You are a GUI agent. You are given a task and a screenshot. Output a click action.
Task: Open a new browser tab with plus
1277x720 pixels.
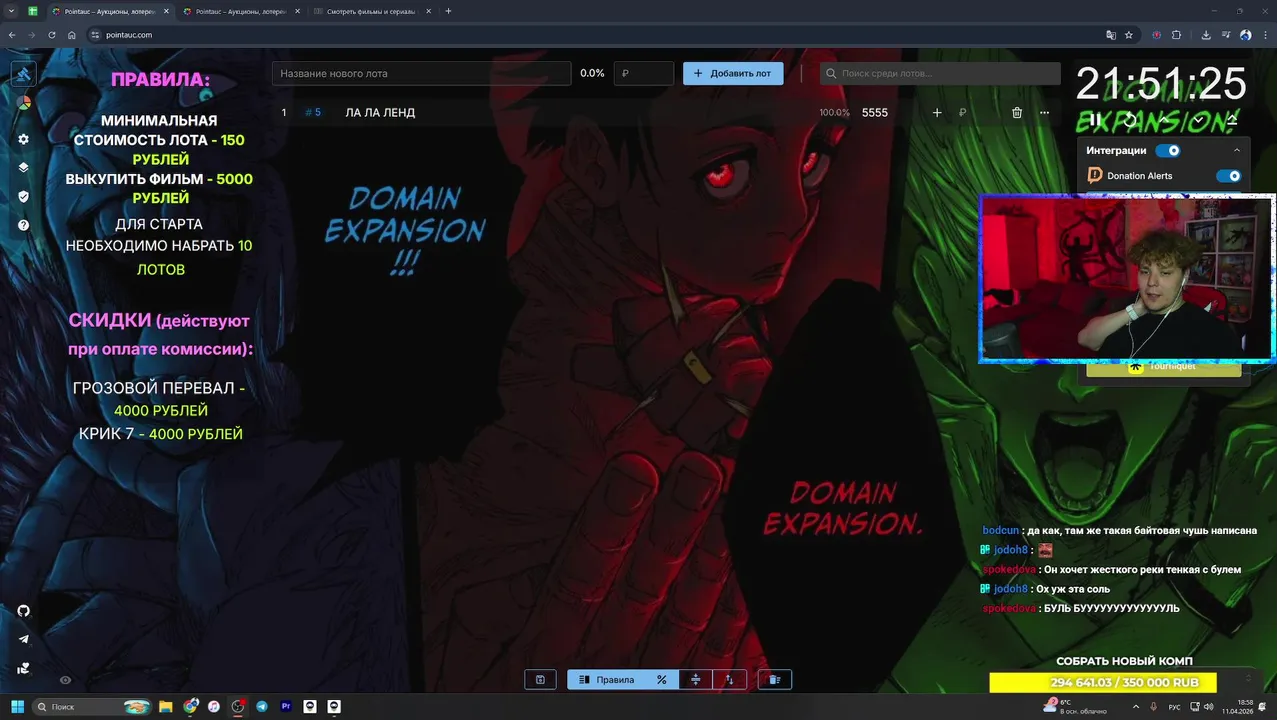(x=448, y=11)
